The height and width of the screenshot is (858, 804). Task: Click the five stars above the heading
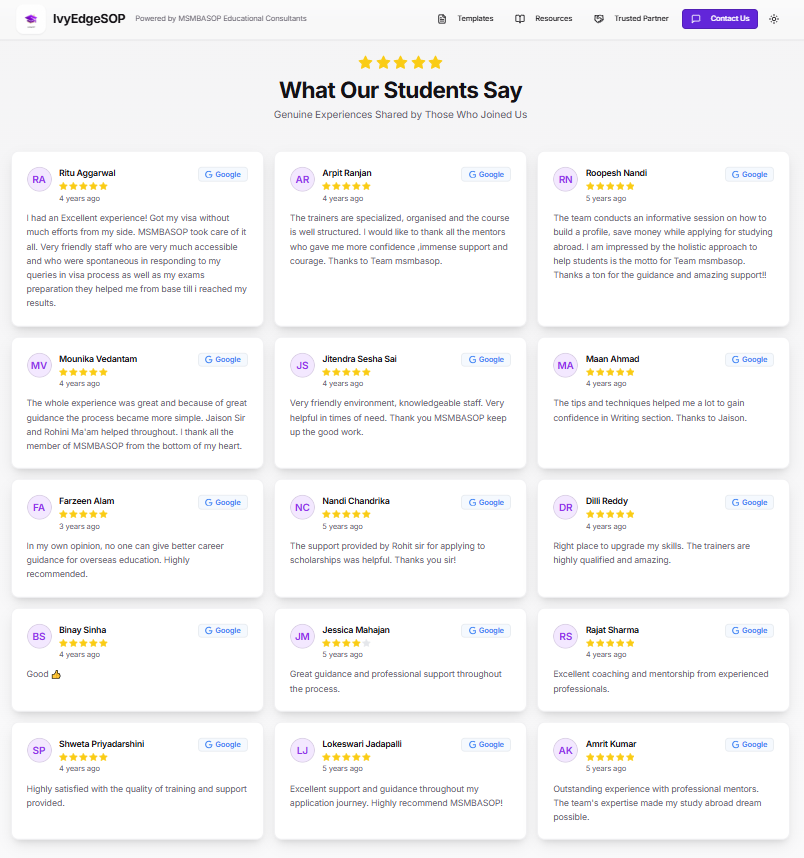pyautogui.click(x=400, y=62)
